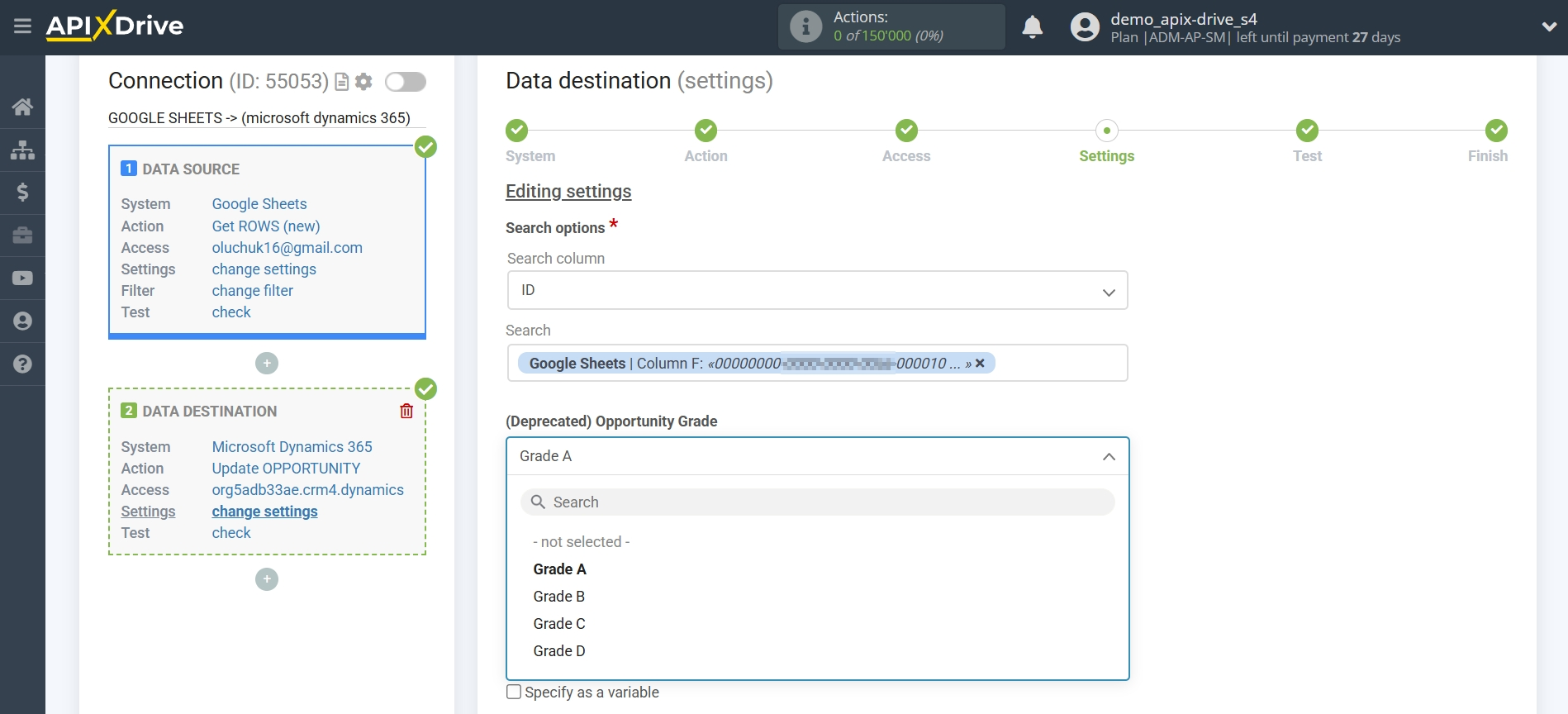Open the home icon in sidebar
This screenshot has height=714, width=1568.
click(x=22, y=107)
